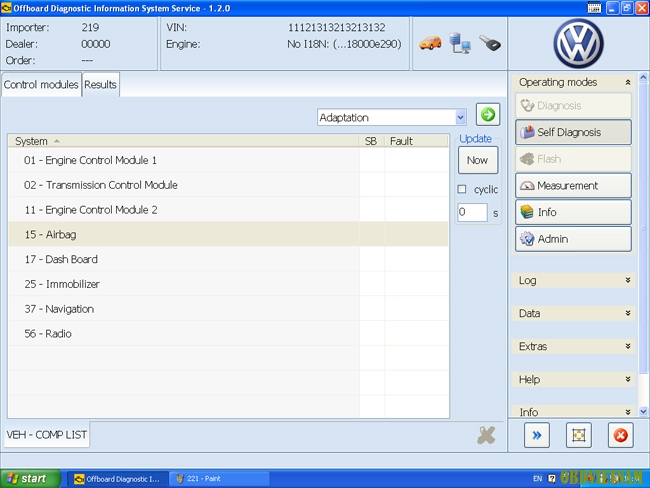
Task: Sort by the System column header
Action: pos(183,141)
